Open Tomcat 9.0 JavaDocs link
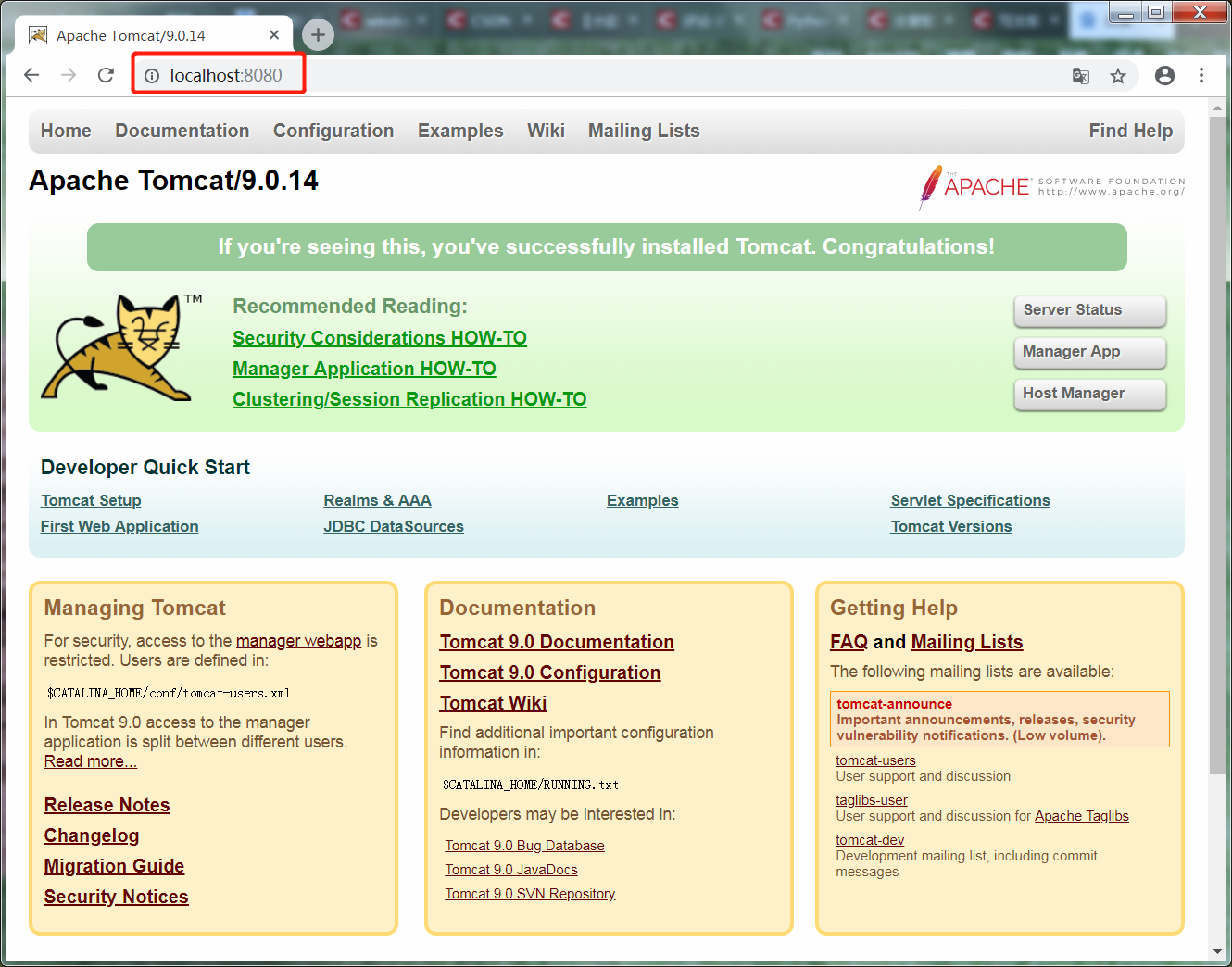The image size is (1232, 967). pyautogui.click(x=511, y=870)
